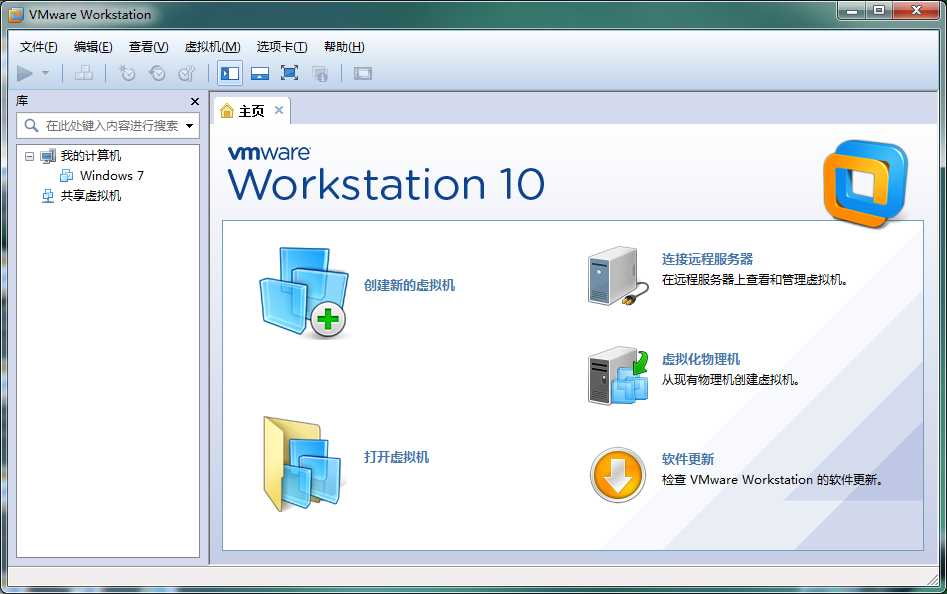Open the 编辑(E) menu
Screen dimensions: 947x594
[93, 46]
